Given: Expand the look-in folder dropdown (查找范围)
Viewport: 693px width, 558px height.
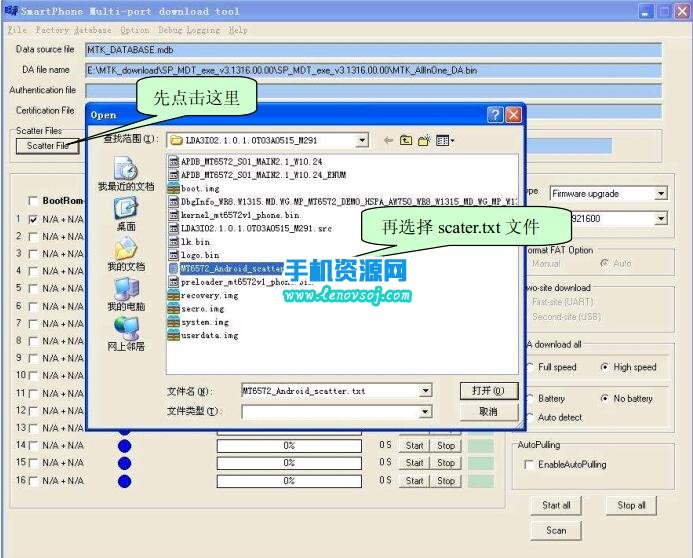Looking at the screenshot, I should pos(362,140).
